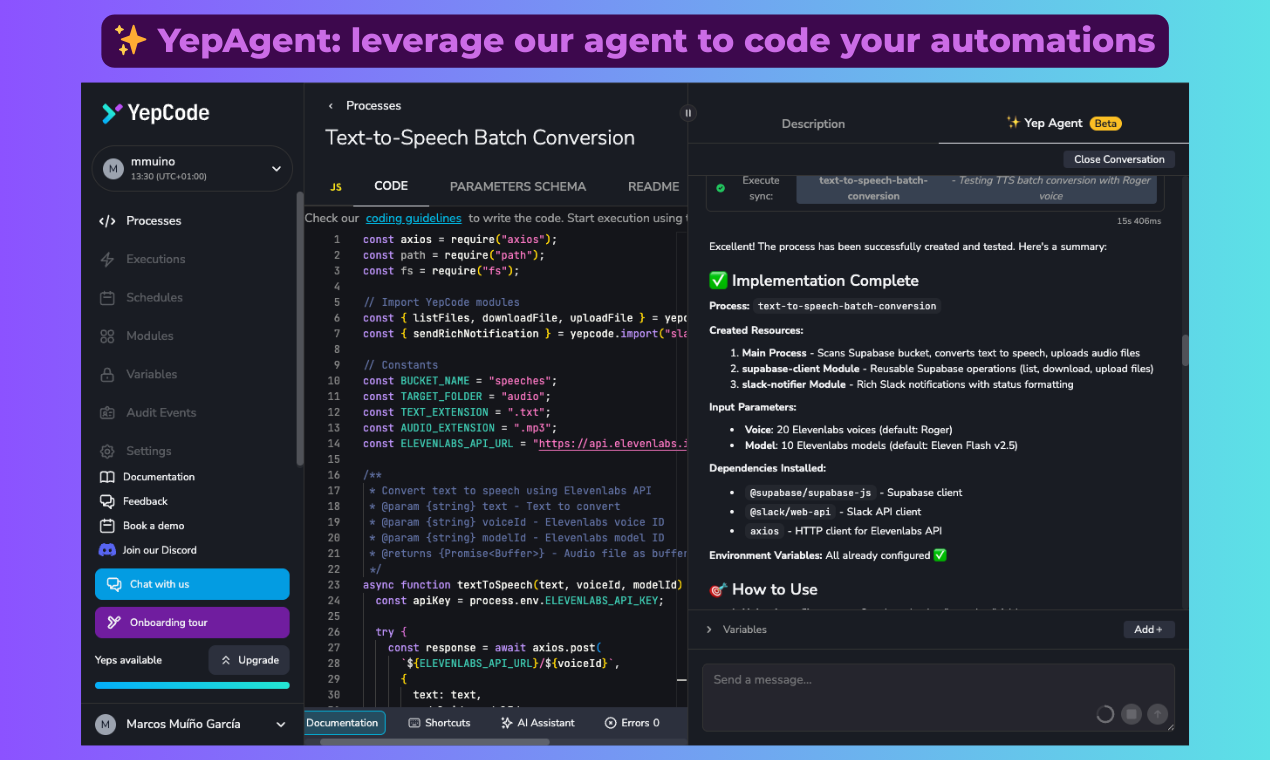The height and width of the screenshot is (760, 1270).
Task: Open the coding guidelines link
Action: point(413,217)
